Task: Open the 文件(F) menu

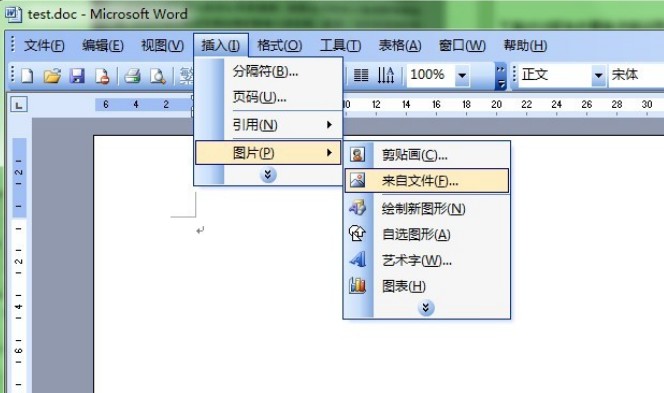Action: [44, 45]
